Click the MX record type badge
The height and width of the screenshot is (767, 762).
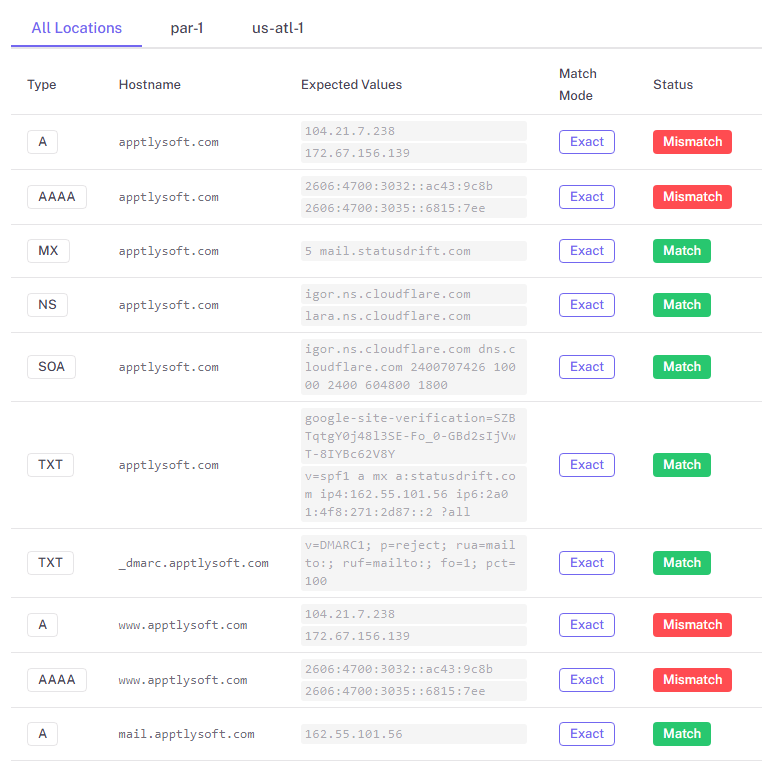[48, 251]
